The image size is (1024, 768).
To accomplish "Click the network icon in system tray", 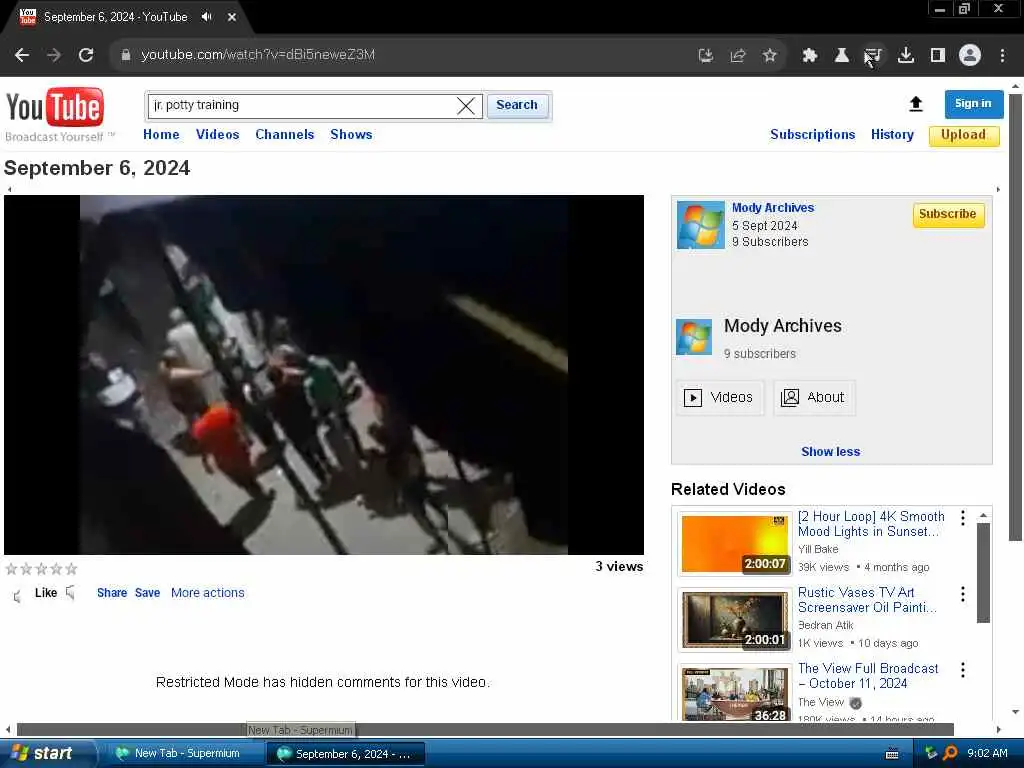I will pyautogui.click(x=931, y=754).
